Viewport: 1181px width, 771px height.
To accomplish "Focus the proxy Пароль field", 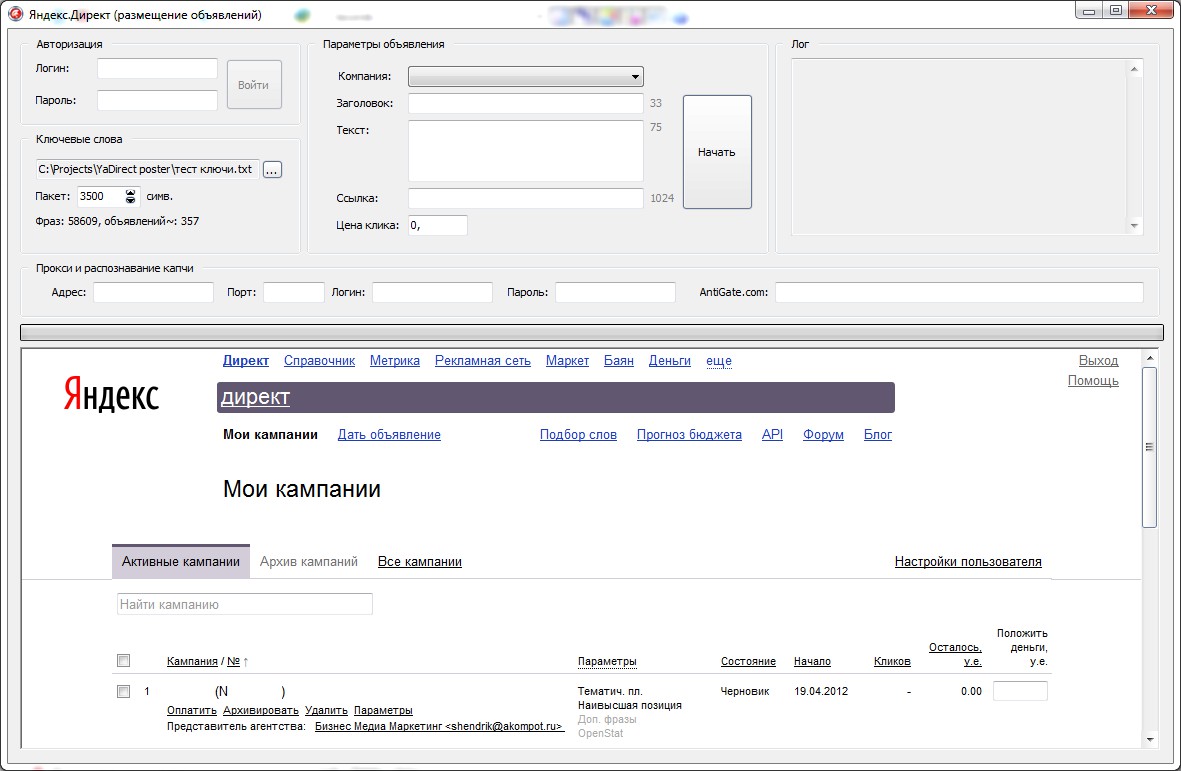I will (615, 292).
